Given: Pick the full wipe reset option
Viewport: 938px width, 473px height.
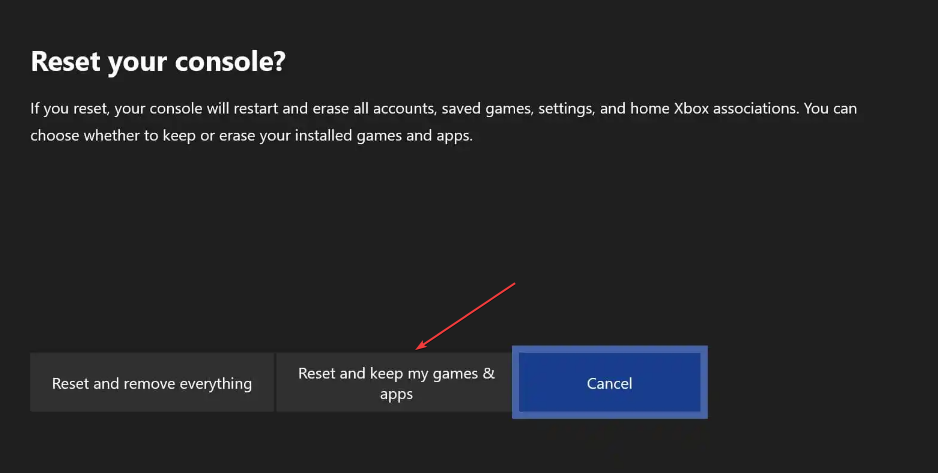Looking at the screenshot, I should (x=152, y=382).
